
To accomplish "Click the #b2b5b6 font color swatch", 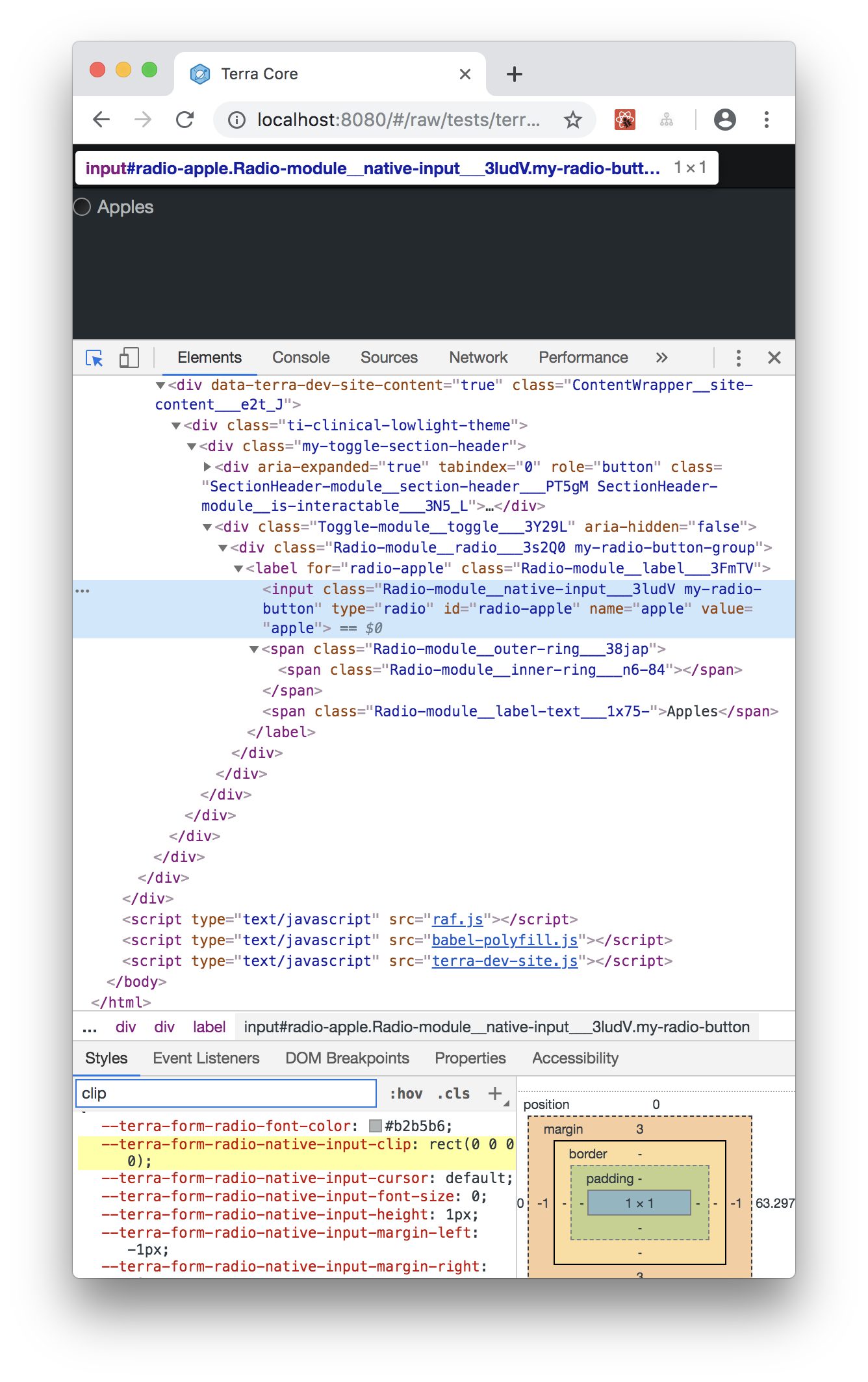I will 375,1127.
